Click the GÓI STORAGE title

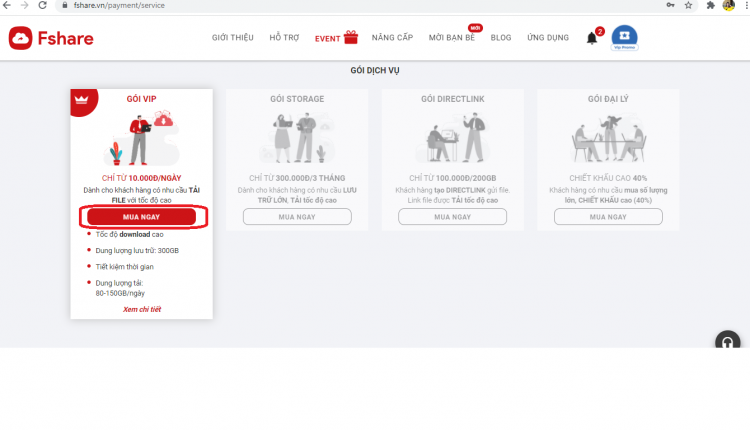(297, 99)
